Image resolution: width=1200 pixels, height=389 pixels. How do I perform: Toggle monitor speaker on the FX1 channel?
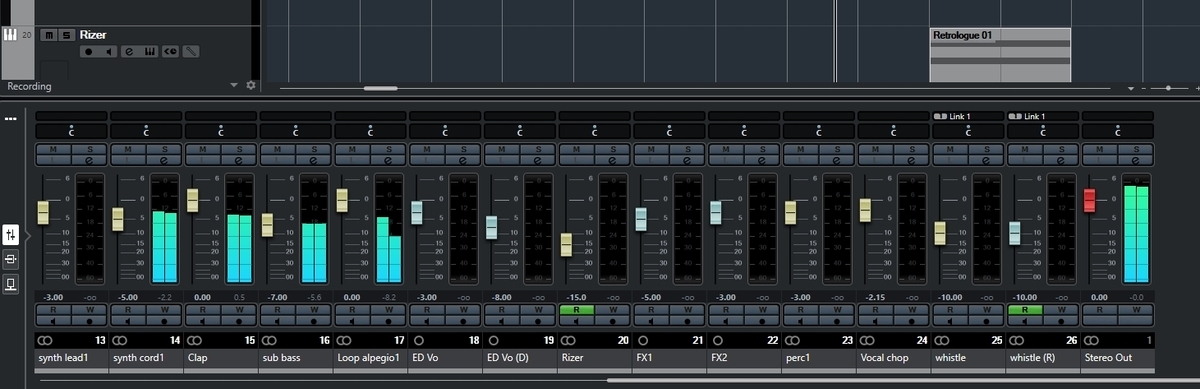point(651,322)
